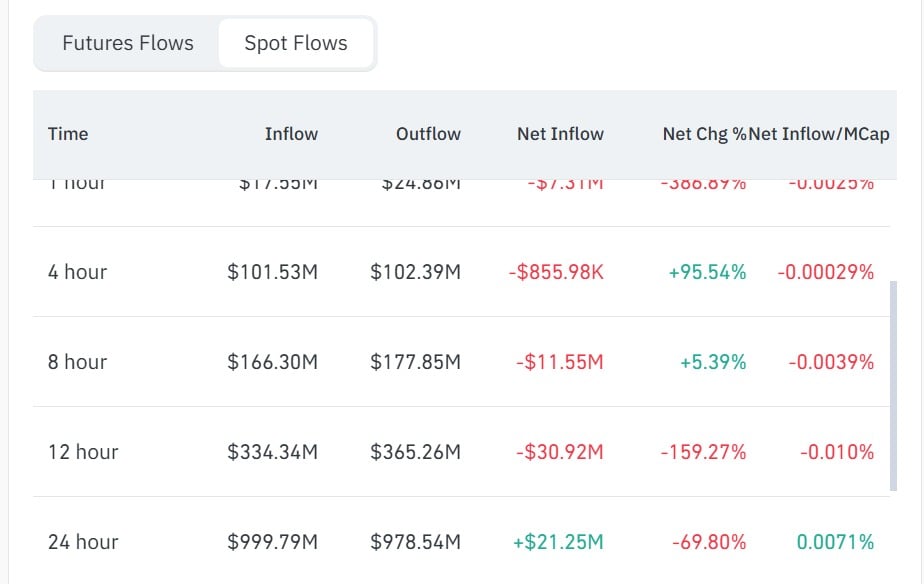Click the -$855.98K net inflow value

tap(556, 272)
